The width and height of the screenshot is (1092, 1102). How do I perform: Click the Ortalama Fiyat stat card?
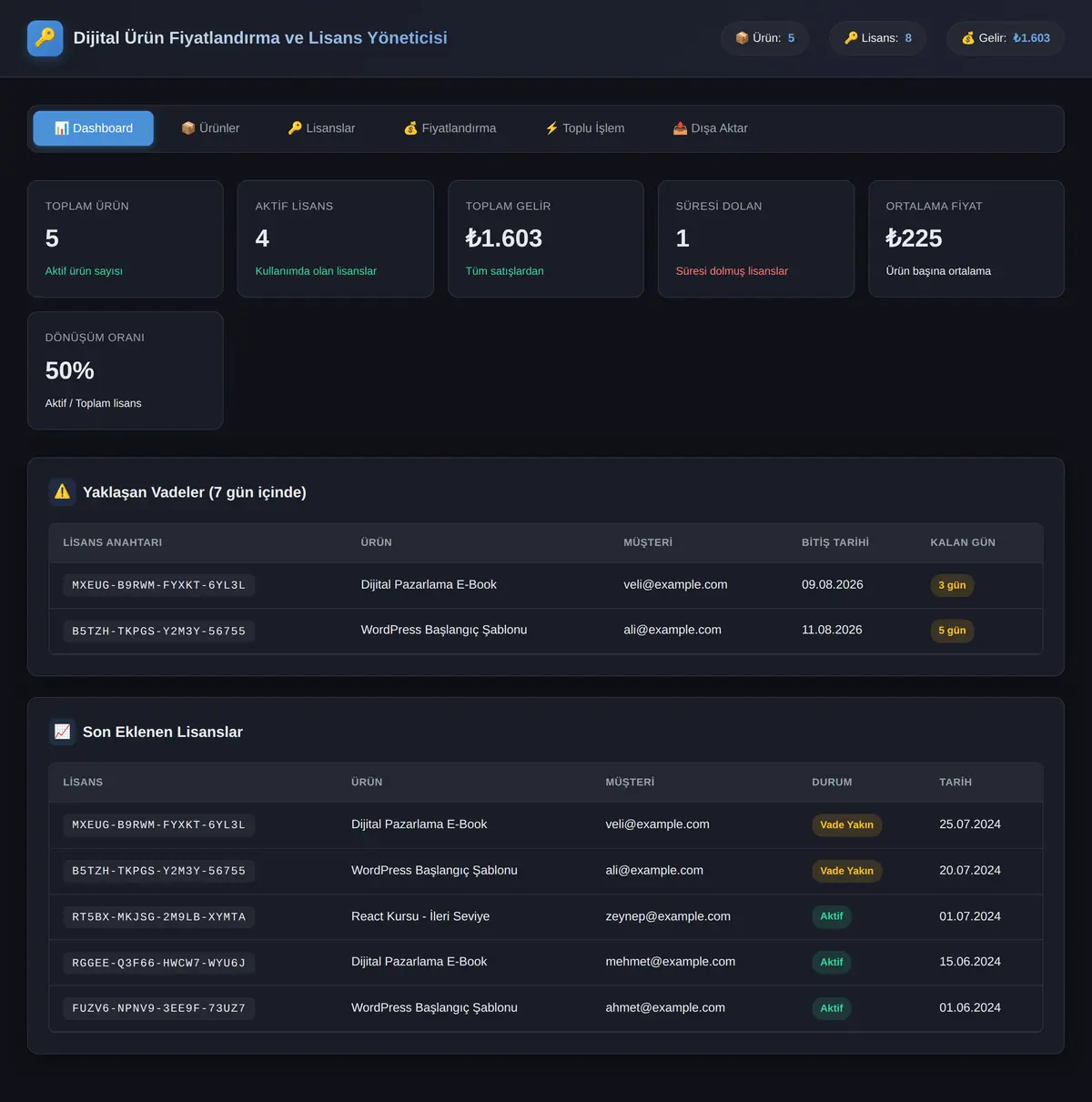tap(966, 238)
